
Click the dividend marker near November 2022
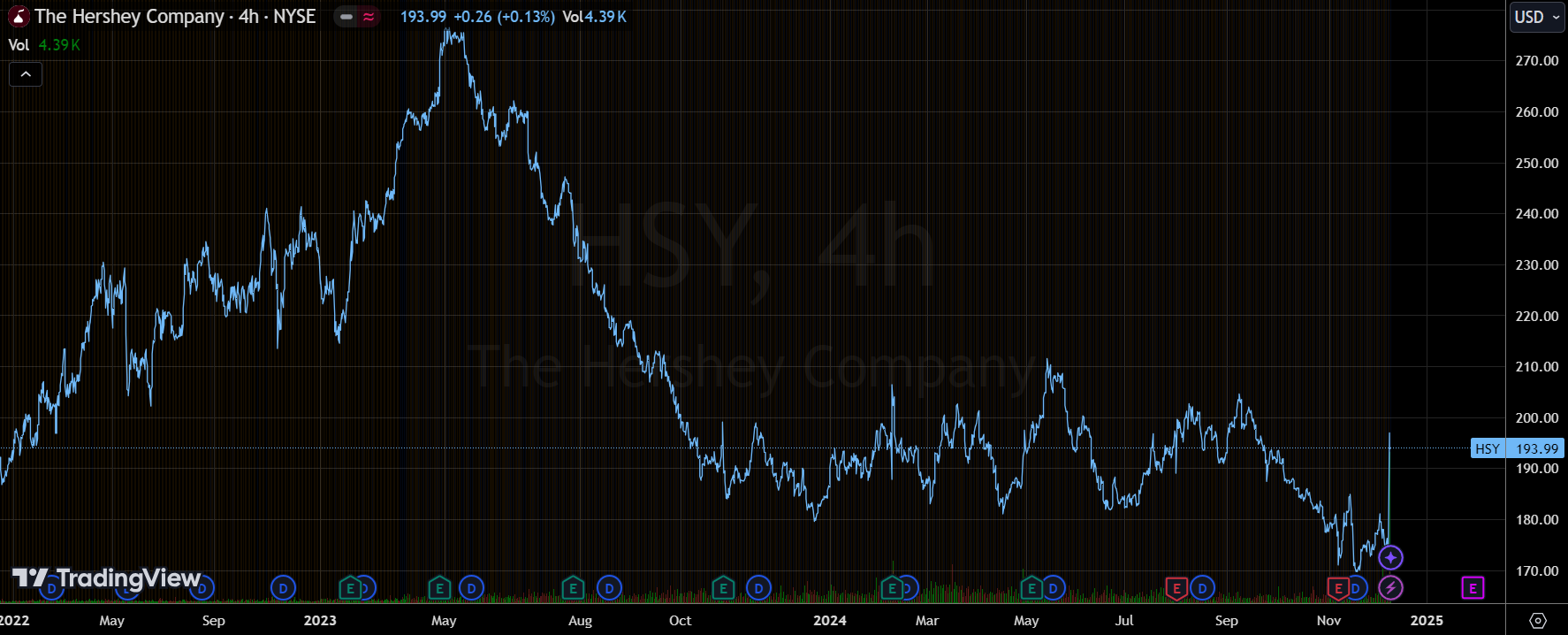tap(283, 587)
